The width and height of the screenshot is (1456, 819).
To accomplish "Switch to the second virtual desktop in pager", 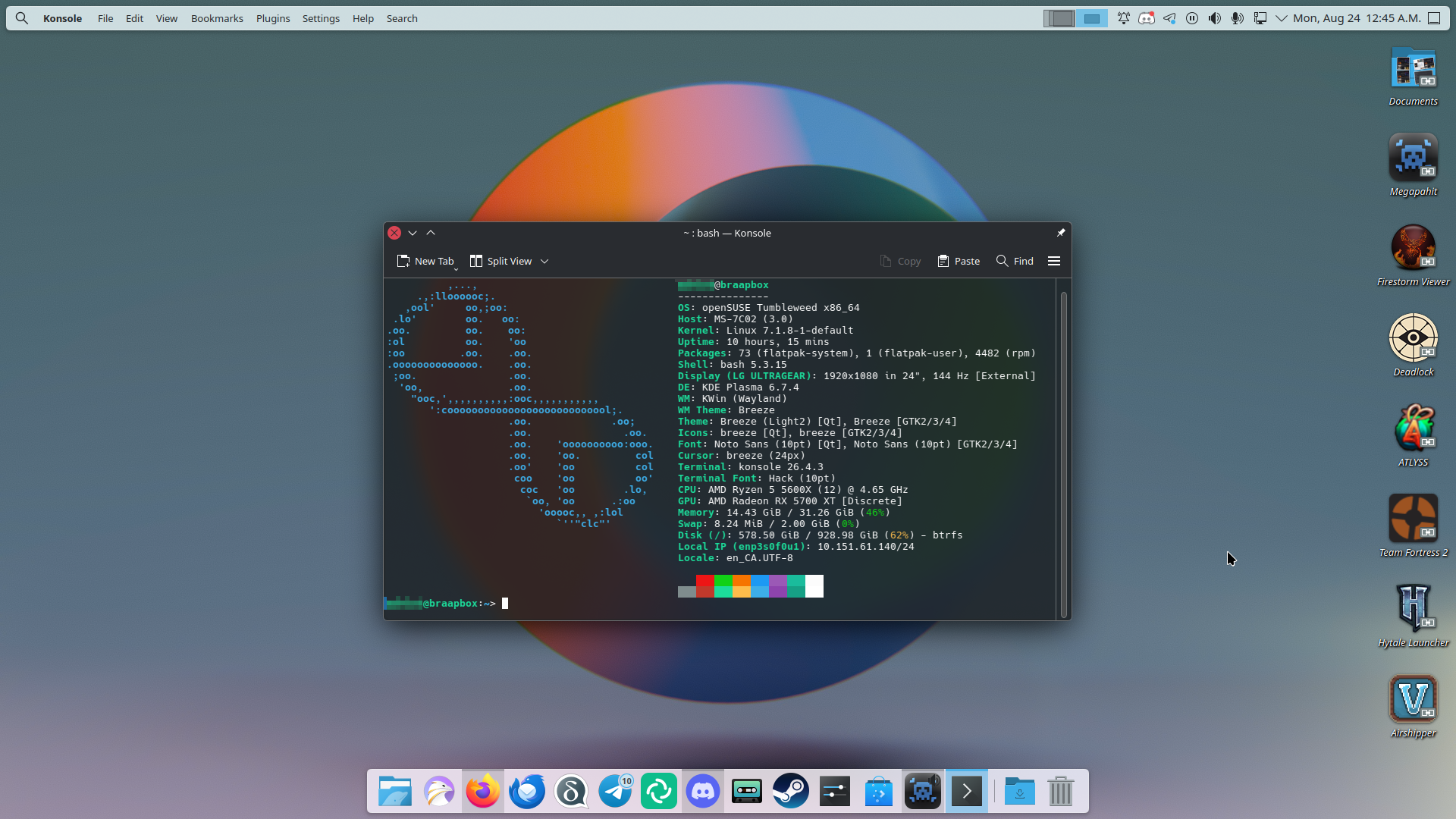I will click(x=1092, y=18).
